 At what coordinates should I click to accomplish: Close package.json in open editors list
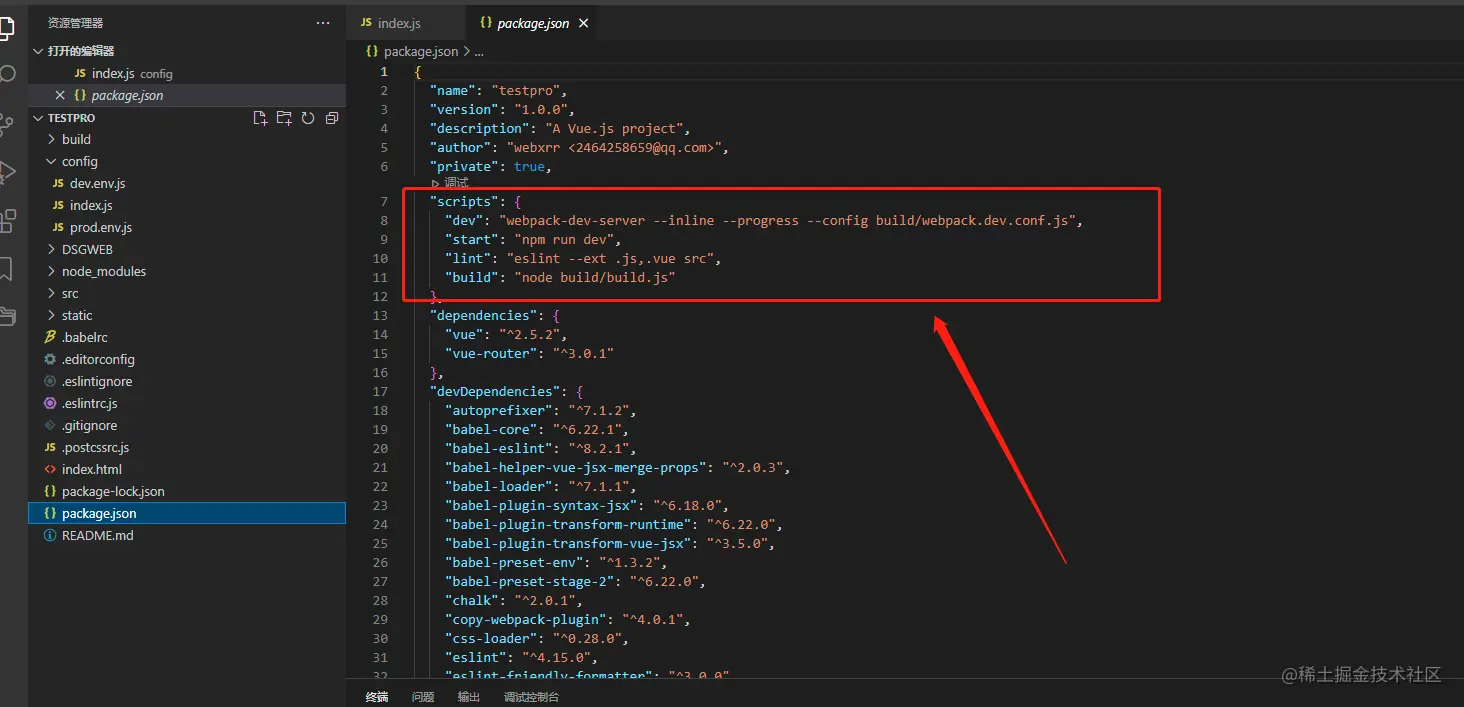[x=60, y=95]
